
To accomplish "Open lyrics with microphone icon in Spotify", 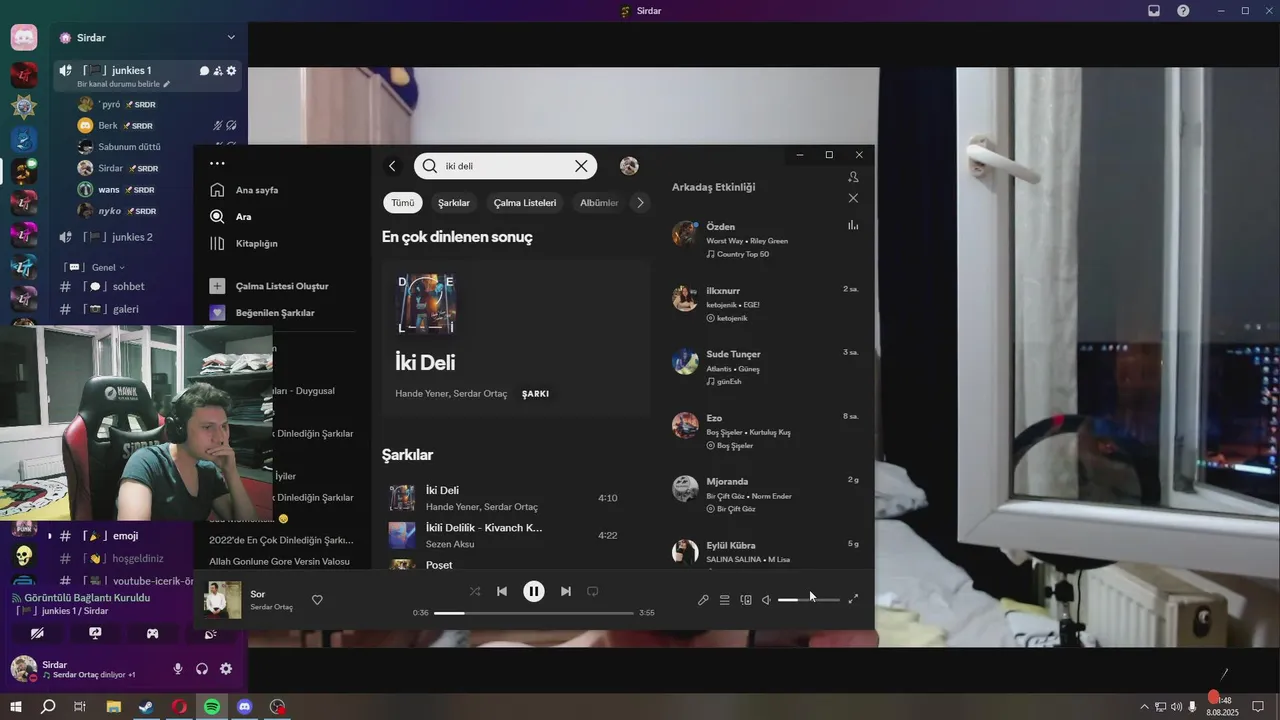I will [x=703, y=600].
